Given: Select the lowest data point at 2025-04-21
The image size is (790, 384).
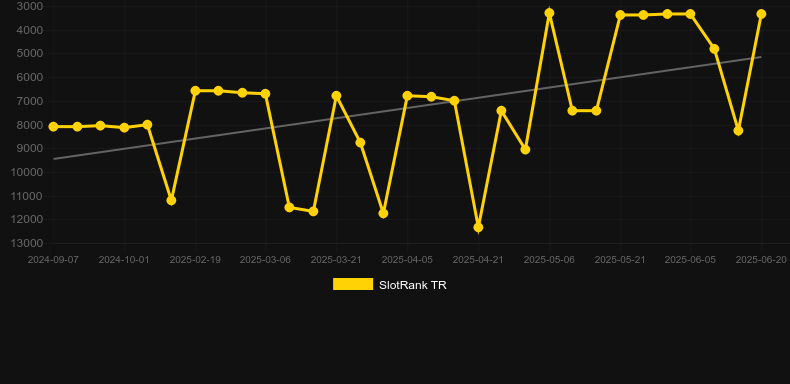Looking at the screenshot, I should pyautogui.click(x=478, y=227).
